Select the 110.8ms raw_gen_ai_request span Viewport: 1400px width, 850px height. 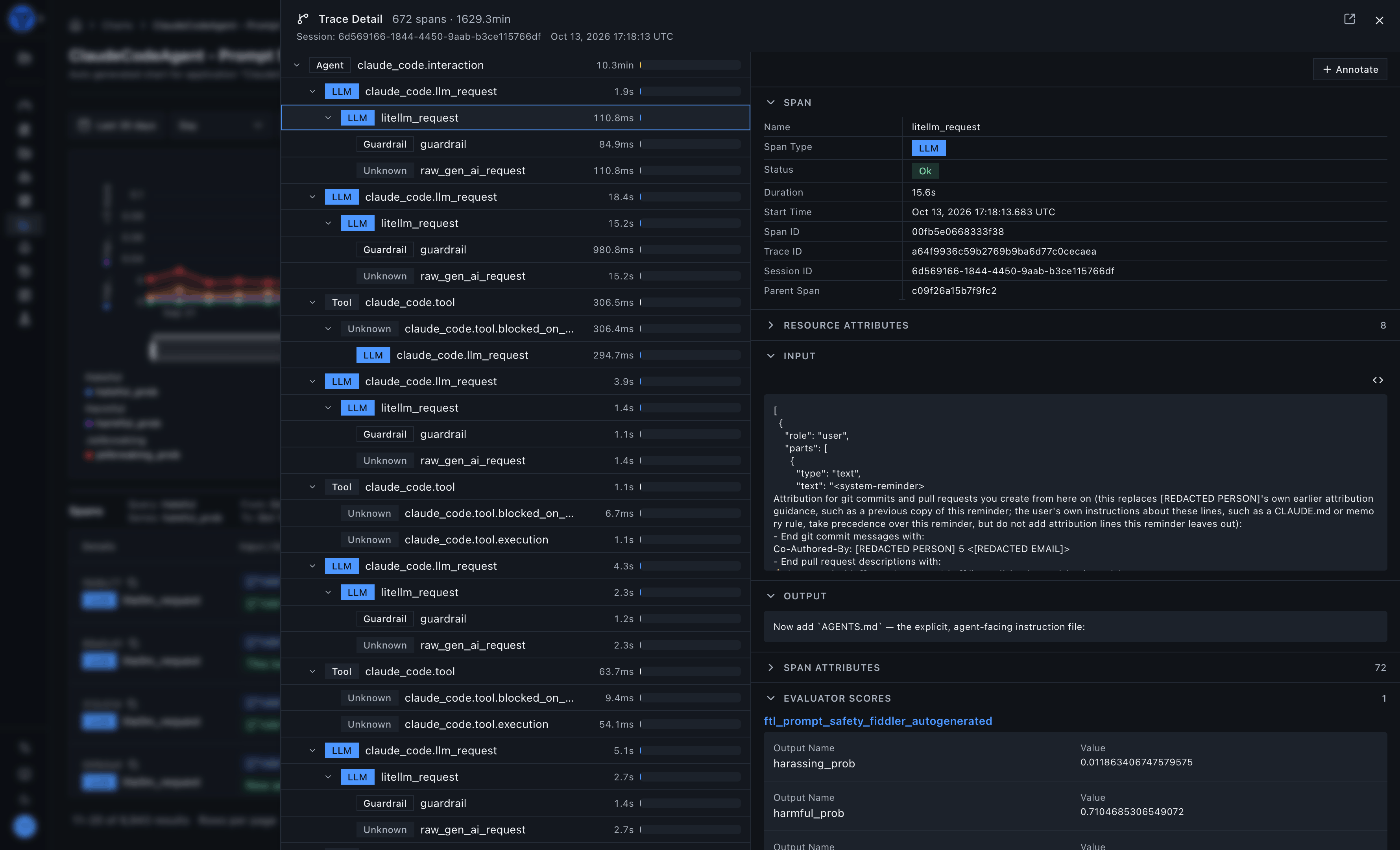(x=516, y=170)
